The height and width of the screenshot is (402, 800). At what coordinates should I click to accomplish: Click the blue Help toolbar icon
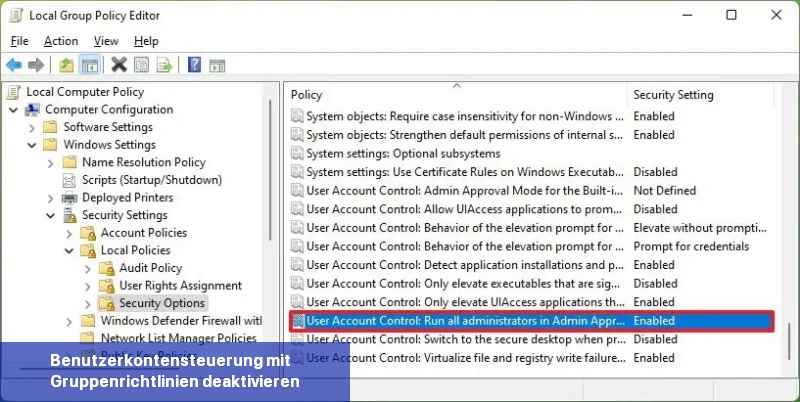(x=193, y=66)
